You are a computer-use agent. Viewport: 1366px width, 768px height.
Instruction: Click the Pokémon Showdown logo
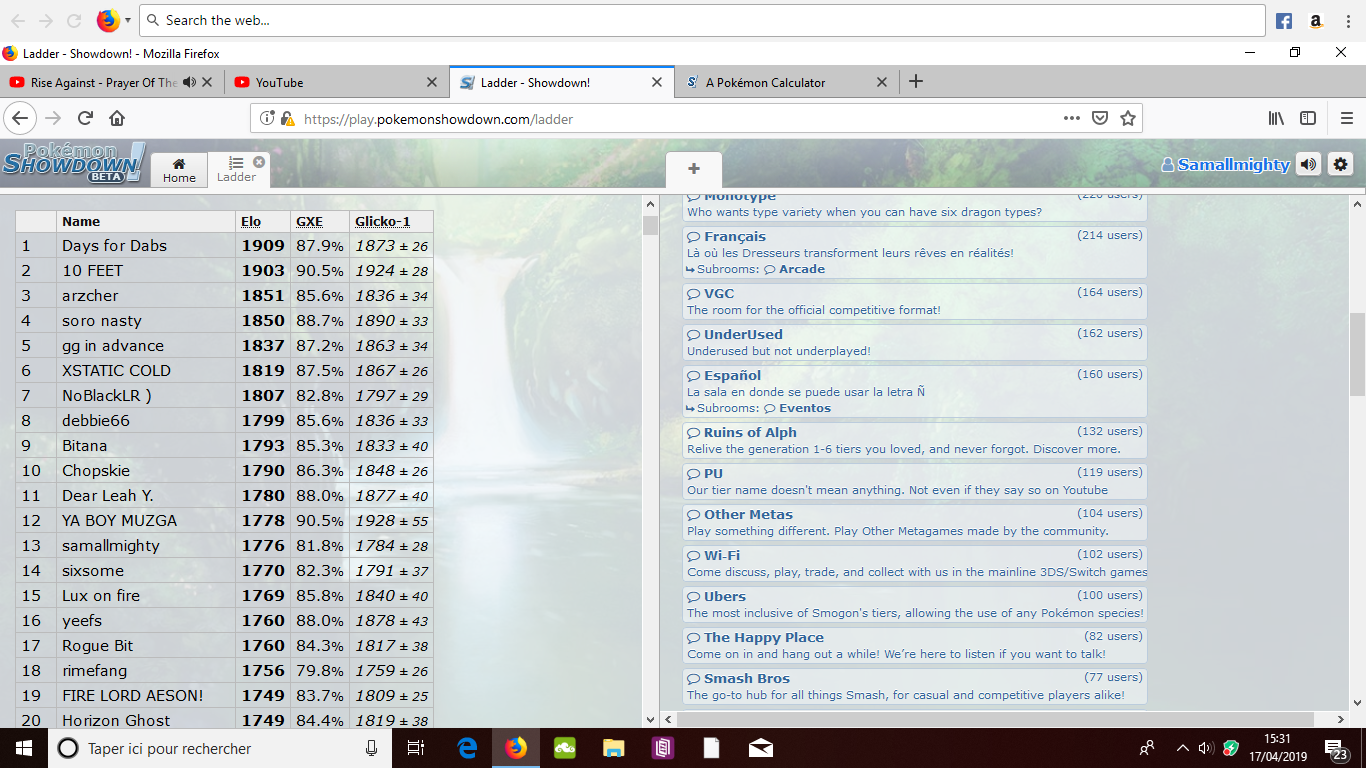pyautogui.click(x=74, y=163)
